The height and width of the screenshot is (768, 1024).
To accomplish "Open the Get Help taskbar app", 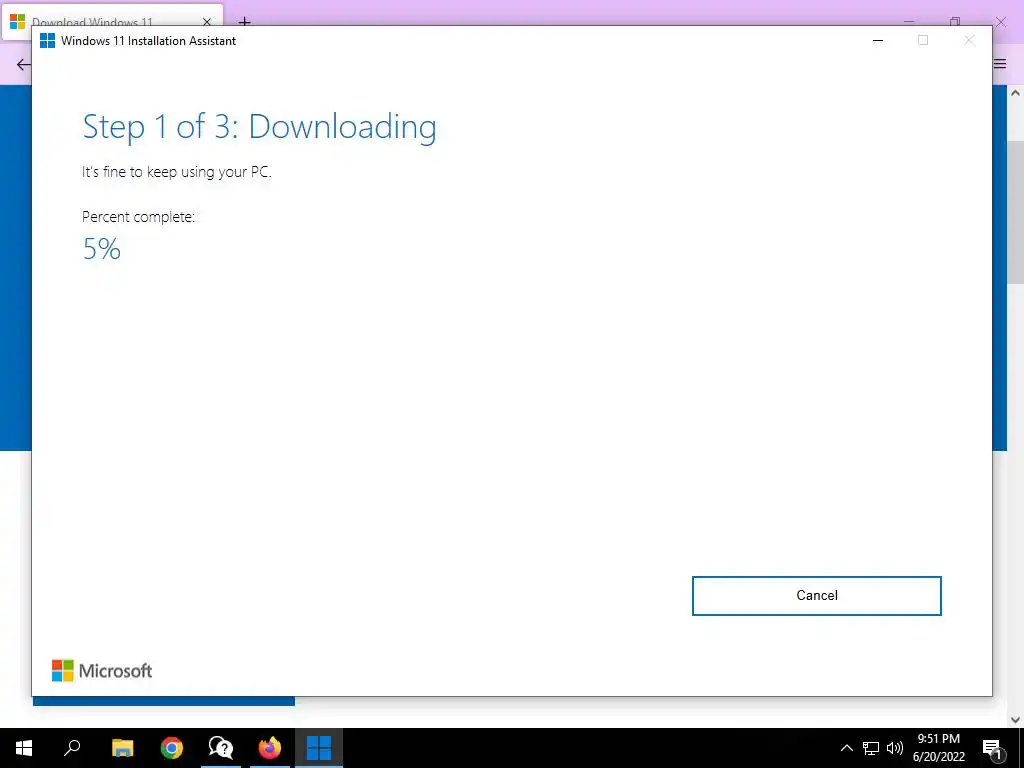I will [221, 748].
